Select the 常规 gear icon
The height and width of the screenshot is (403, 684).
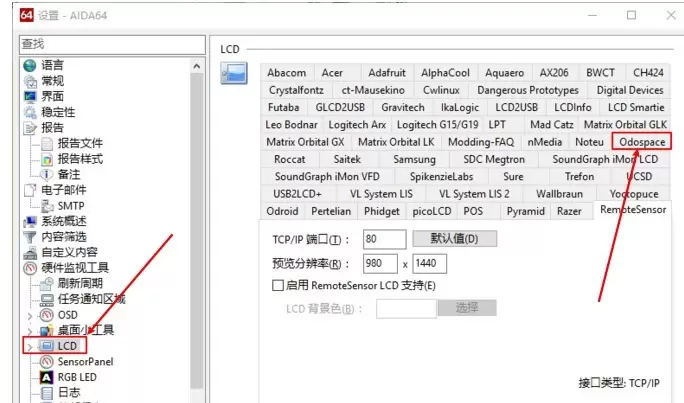coord(30,81)
